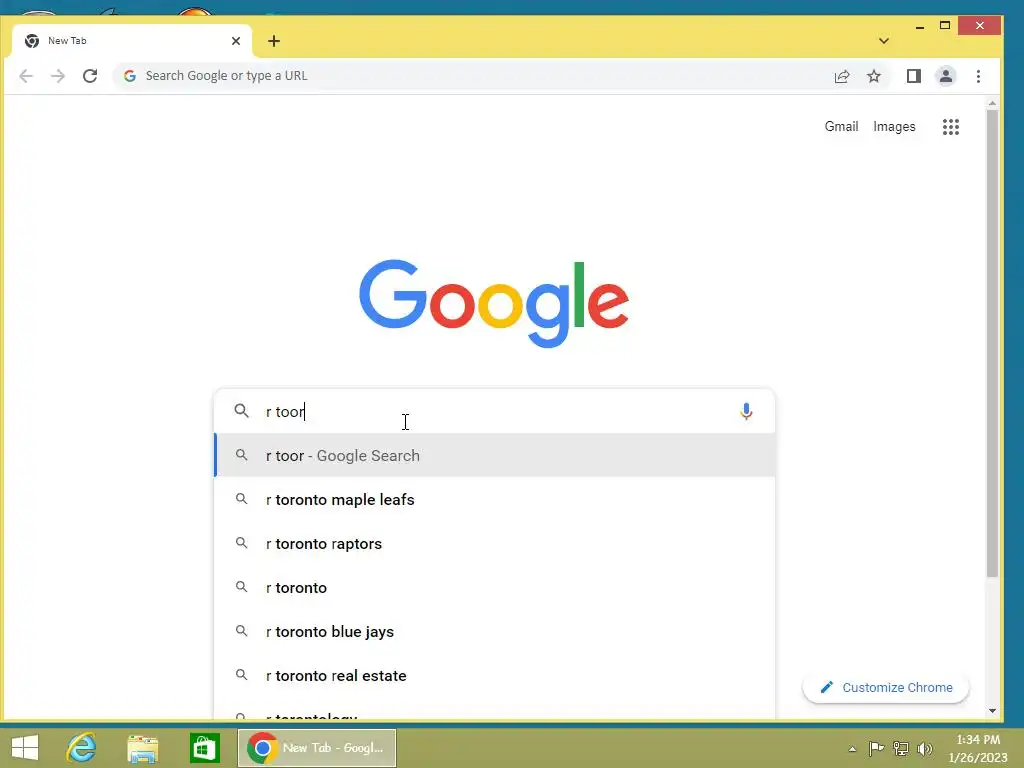This screenshot has width=1024, height=768.
Task: Switch to Chrome New Tab taskbar button
Action: point(317,748)
